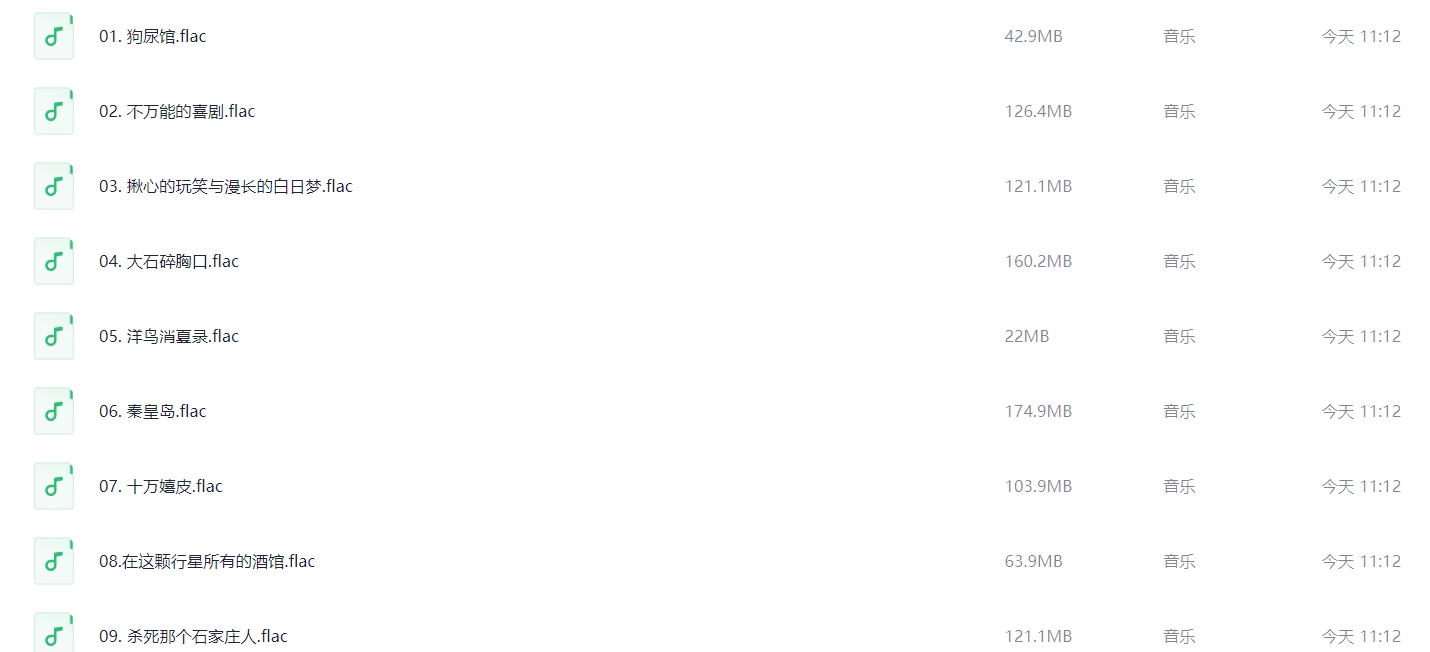Select file 09. 杀死那个石家庄人.flac

(x=193, y=636)
